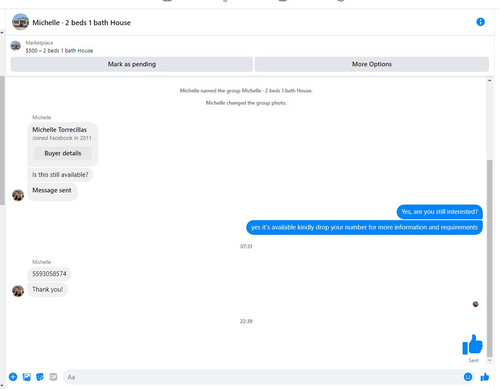
Task: Click the 22:39 timestamp
Action: (x=246, y=321)
